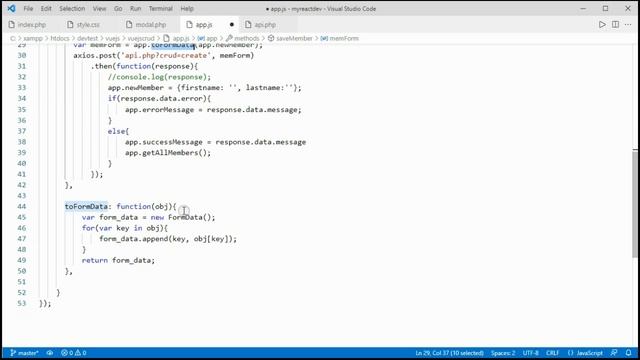Image resolution: width=640 pixels, height=360 pixels.
Task: Click devtest in the breadcrumb
Action: (x=87, y=38)
